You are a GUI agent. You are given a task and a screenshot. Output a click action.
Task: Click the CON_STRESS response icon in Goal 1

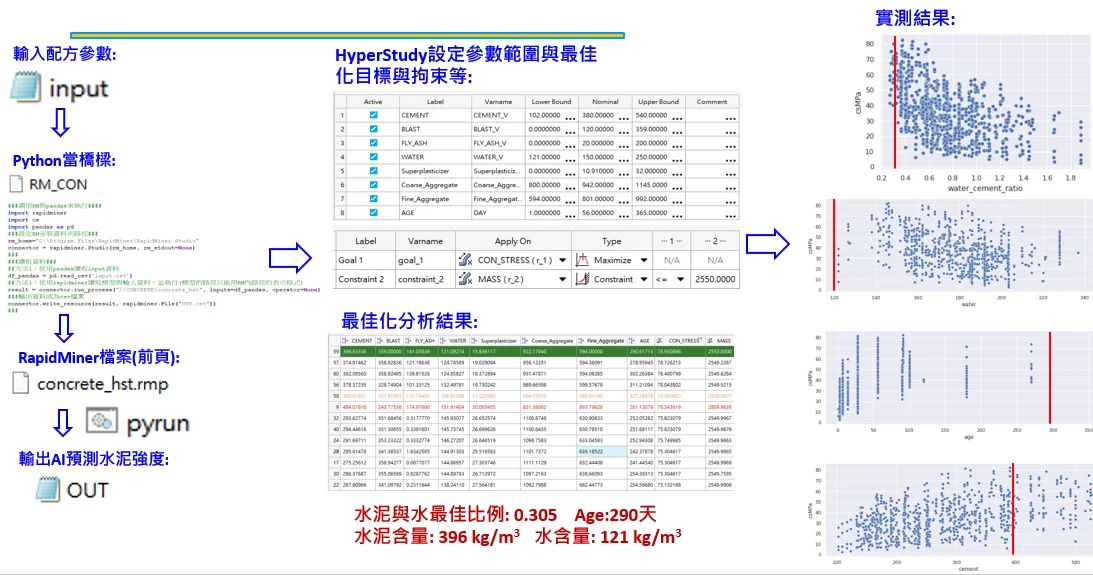(x=464, y=260)
